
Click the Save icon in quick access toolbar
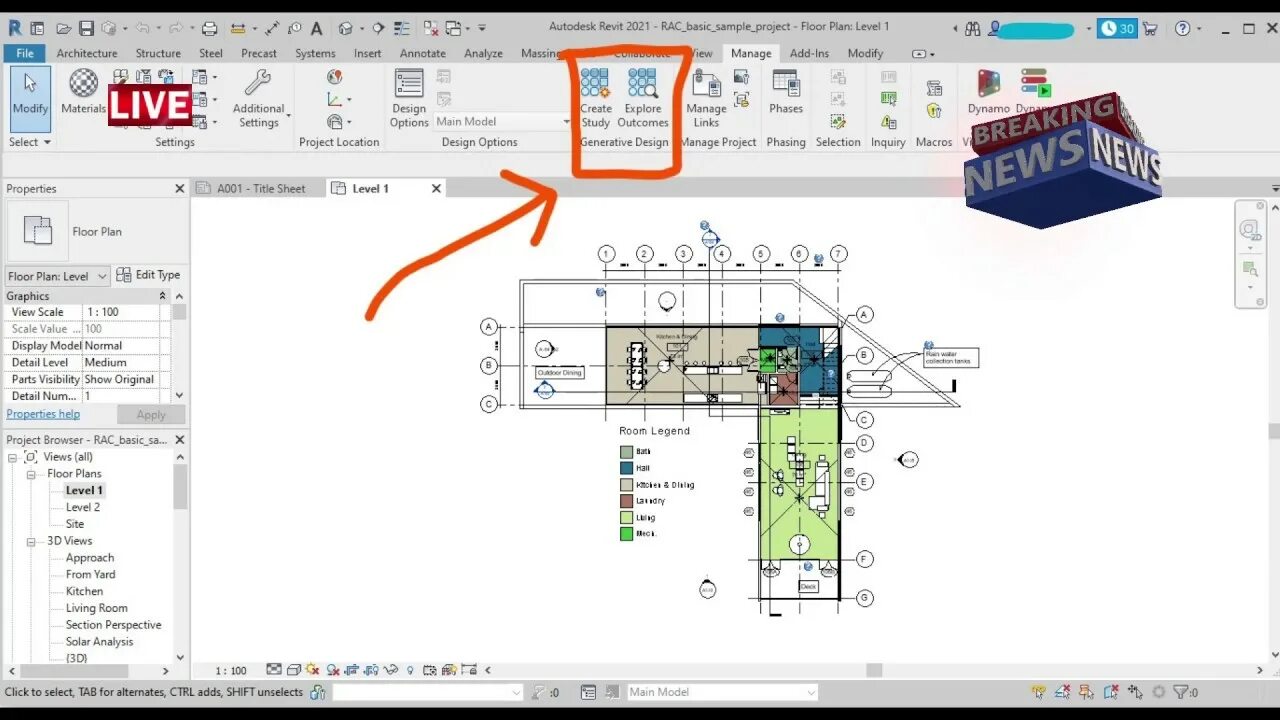click(x=86, y=28)
